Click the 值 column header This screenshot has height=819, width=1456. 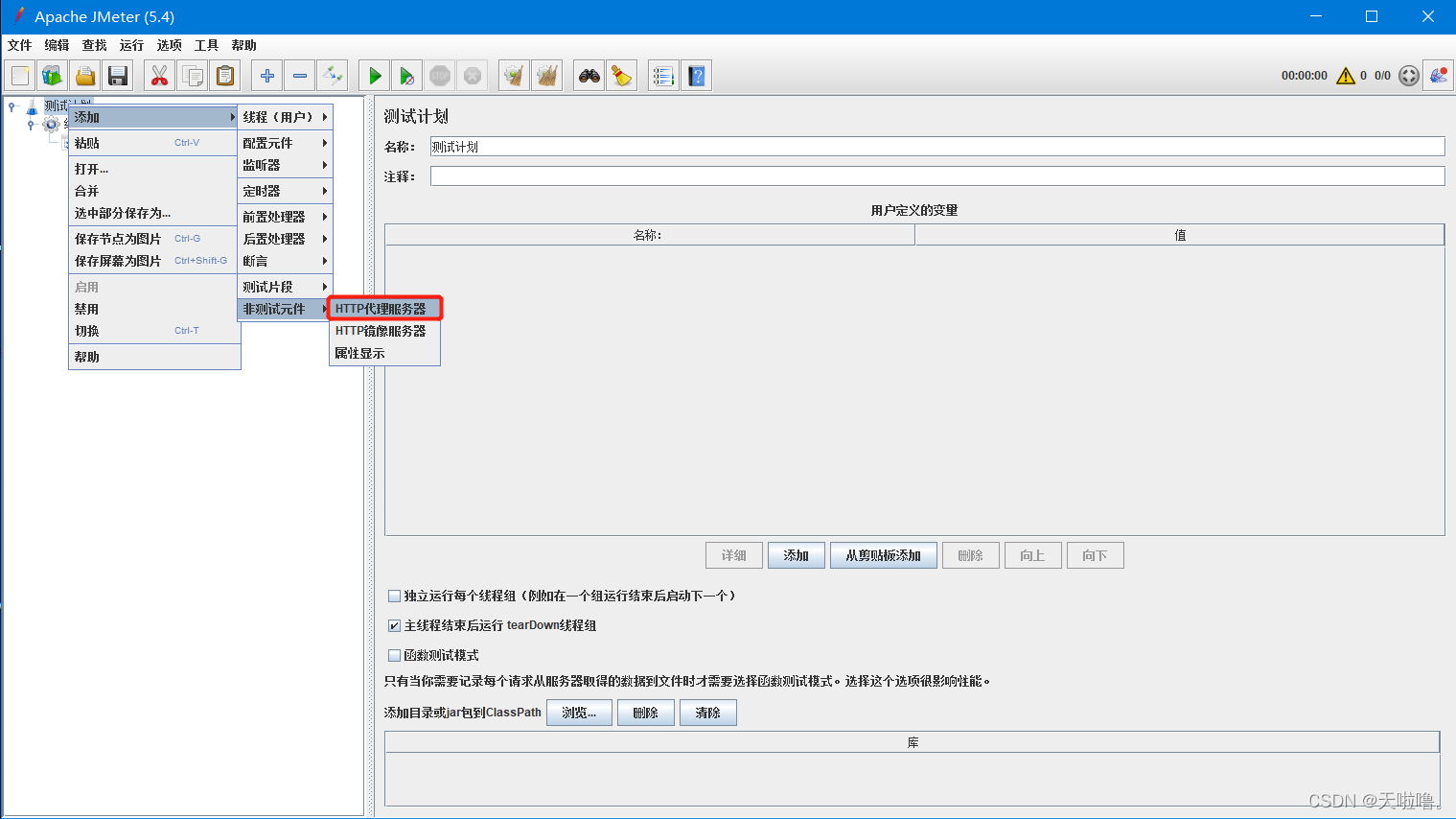click(1180, 235)
